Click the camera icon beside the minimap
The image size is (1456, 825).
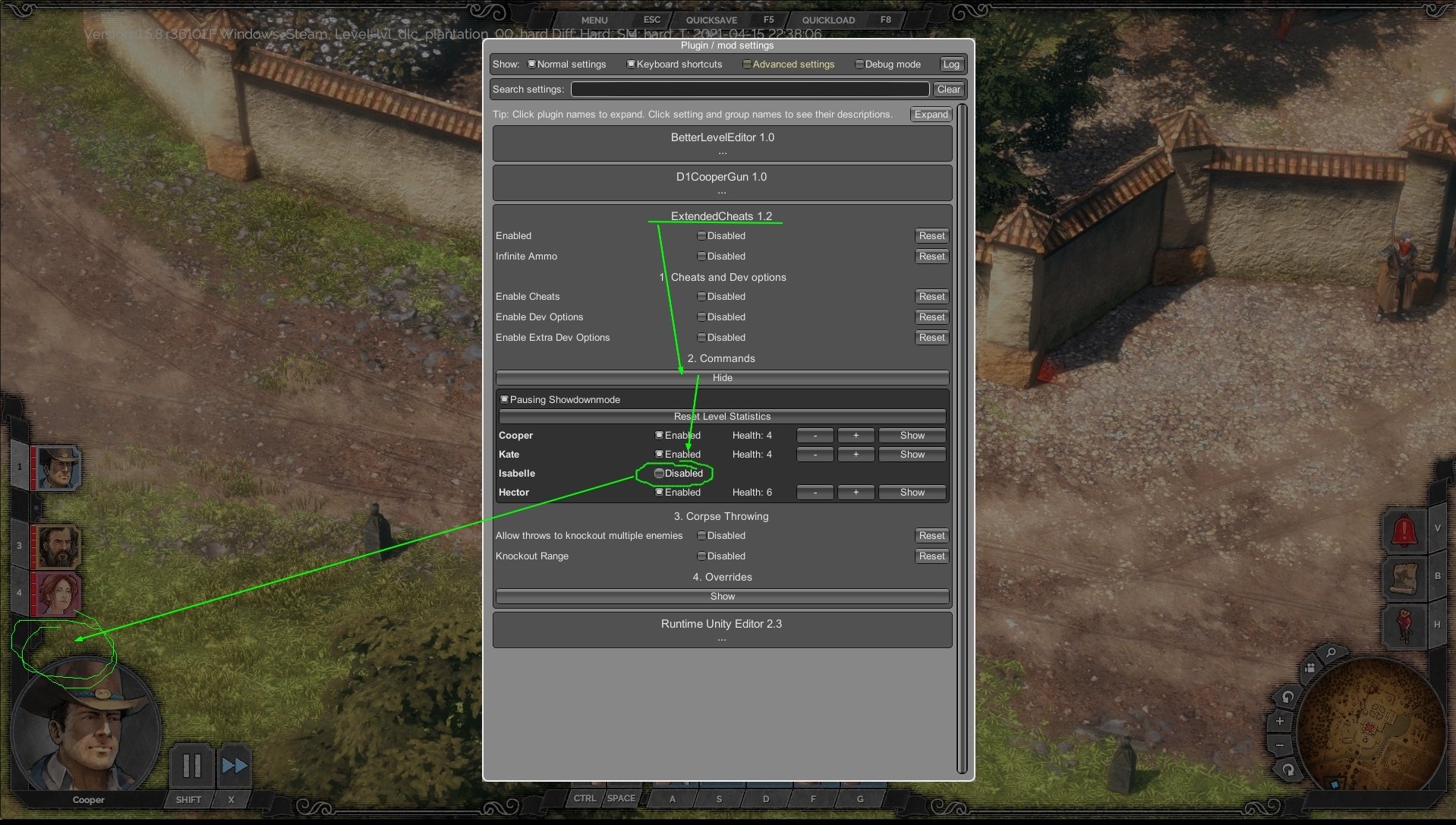pos(1310,668)
